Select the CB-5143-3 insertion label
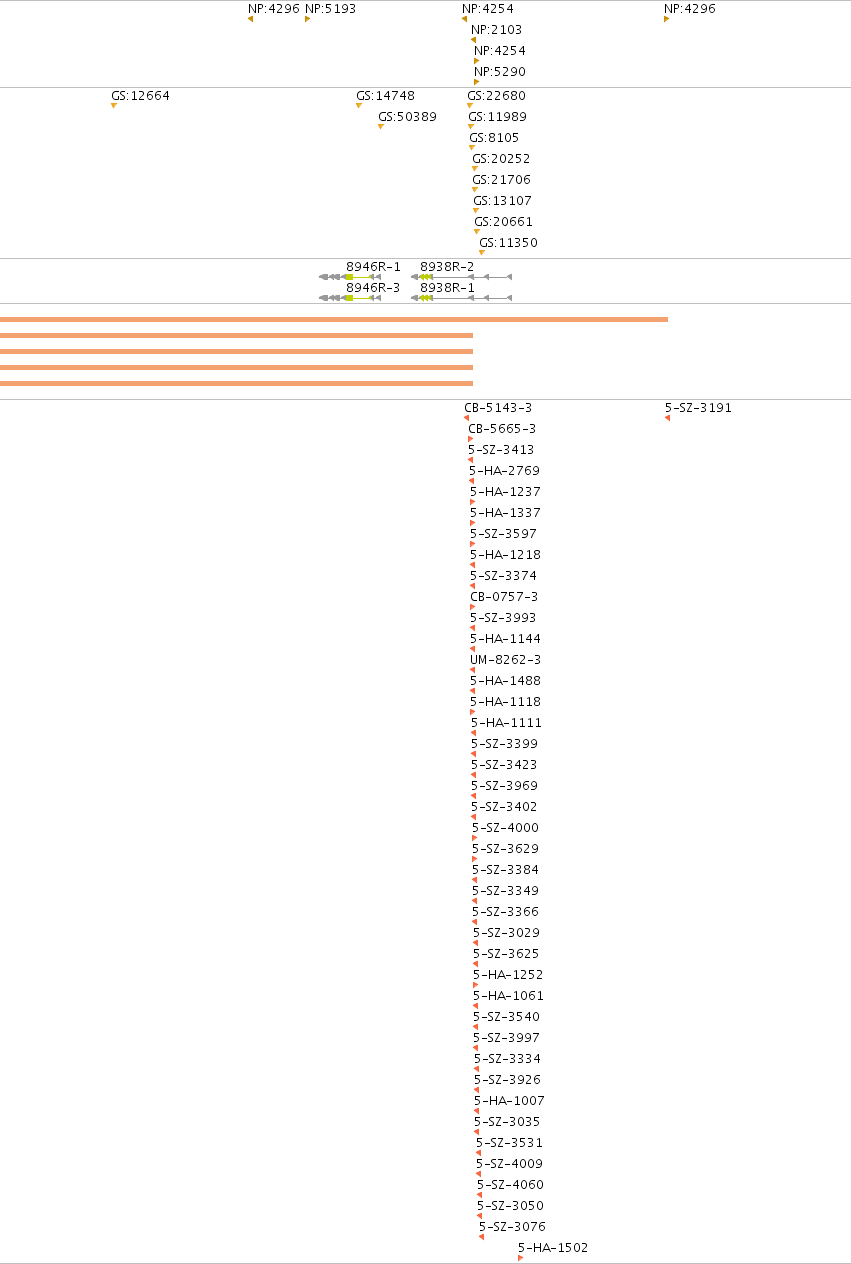851x1264 pixels. pyautogui.click(x=498, y=408)
